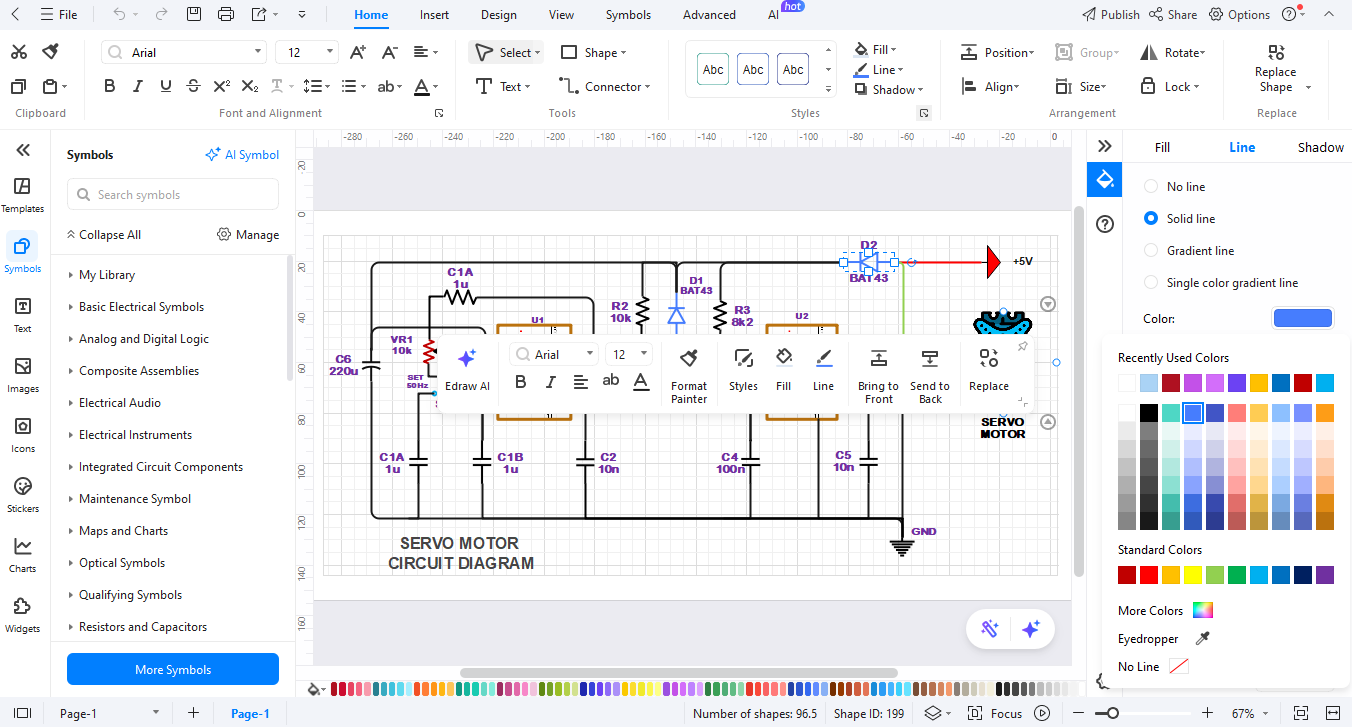Screen dimensions: 1352x727
Task: Choose the black color in the palette
Action: pyautogui.click(x=1148, y=413)
